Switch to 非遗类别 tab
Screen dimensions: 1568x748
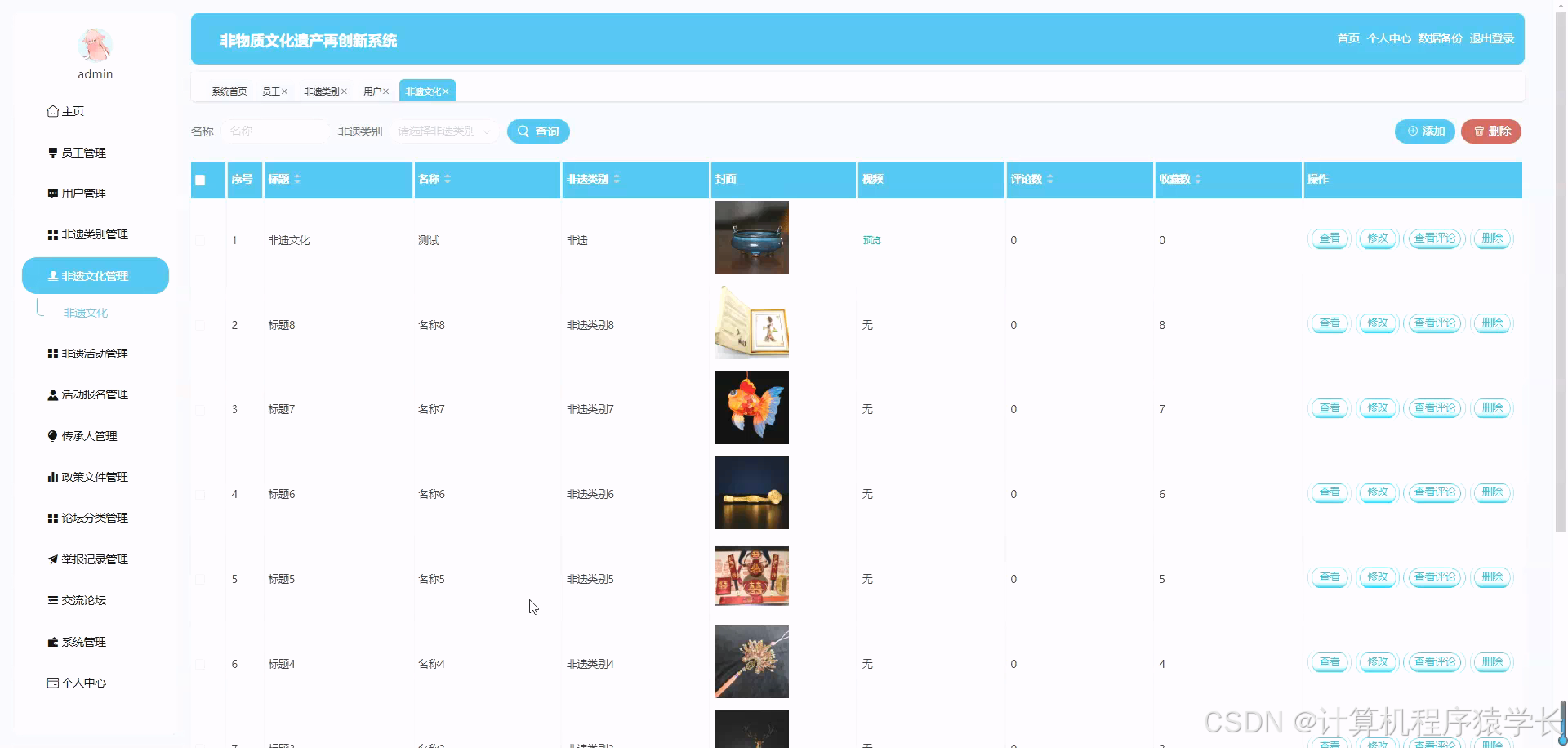(321, 91)
